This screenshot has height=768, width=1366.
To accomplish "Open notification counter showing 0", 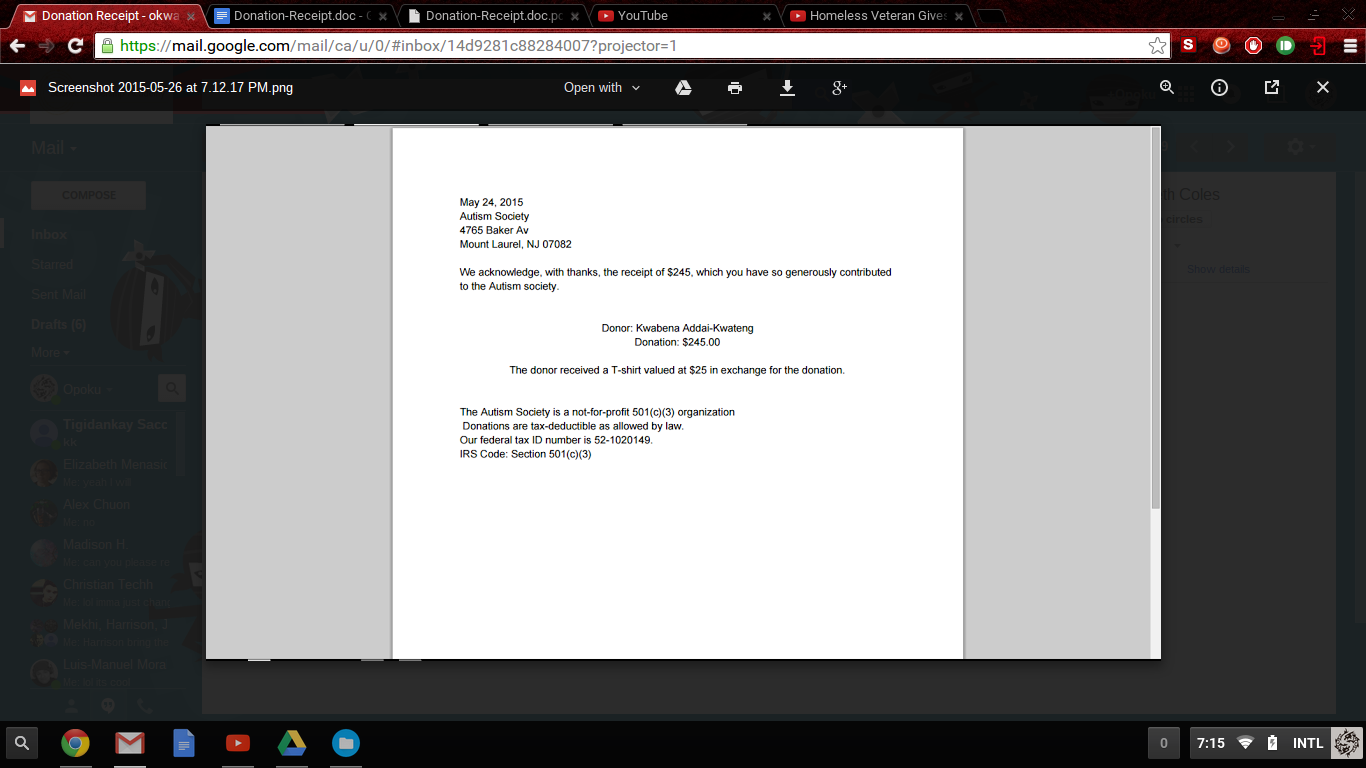I will (x=1163, y=743).
